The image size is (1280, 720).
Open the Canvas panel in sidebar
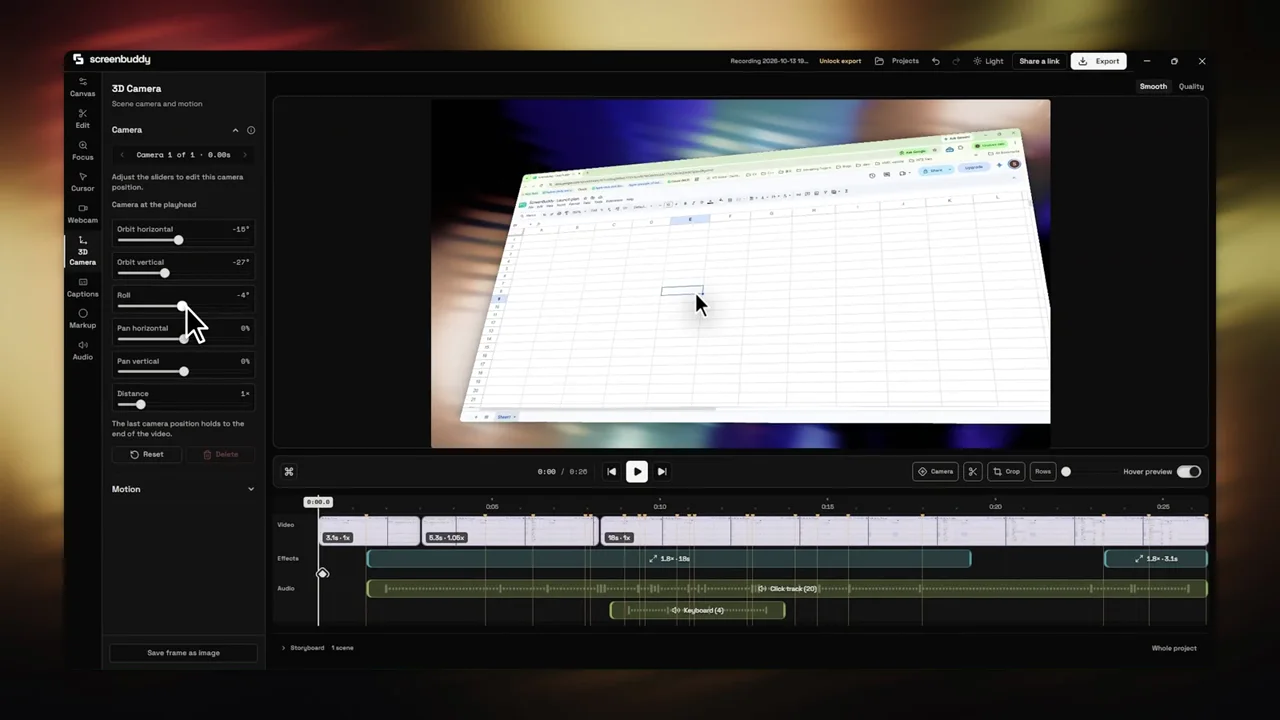pyautogui.click(x=82, y=87)
